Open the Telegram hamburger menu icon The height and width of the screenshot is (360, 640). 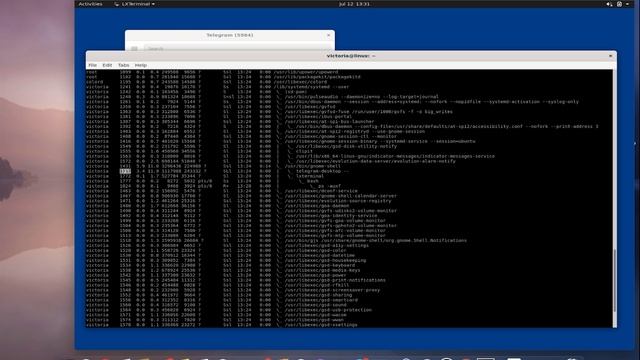(134, 48)
